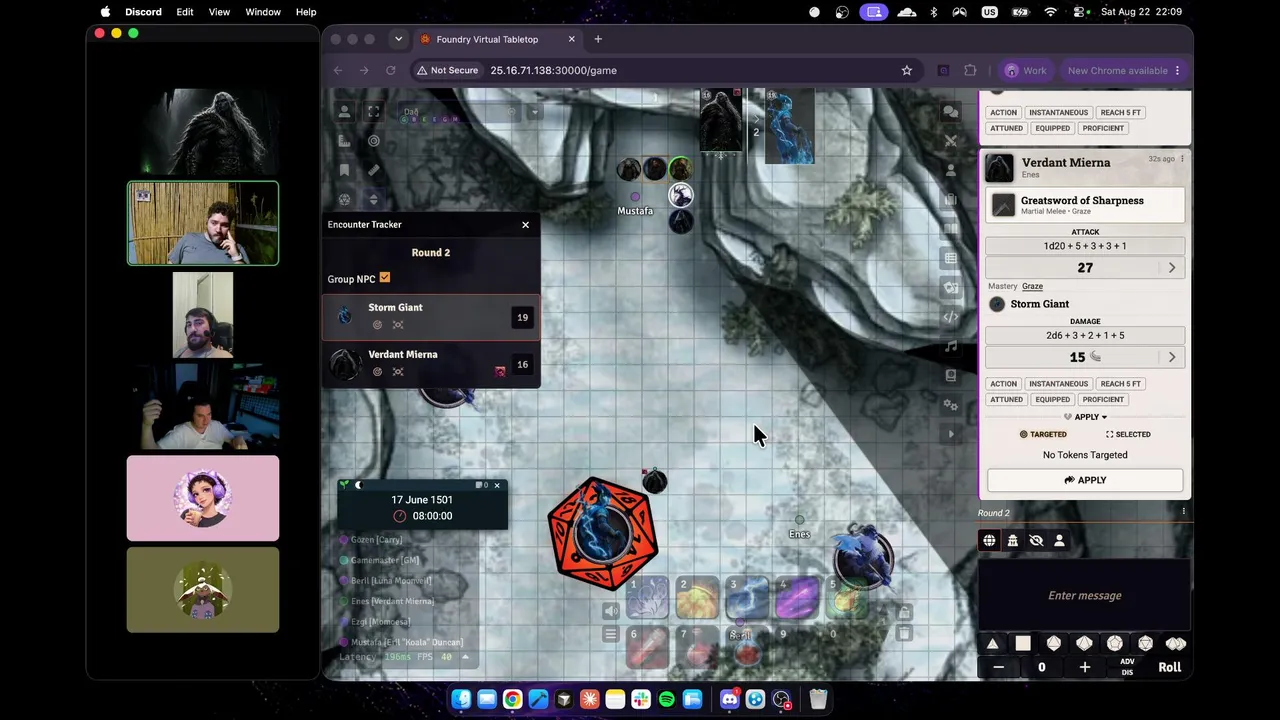Set chat roll mode to public globe
This screenshot has height=720, width=1280.
(x=989, y=541)
